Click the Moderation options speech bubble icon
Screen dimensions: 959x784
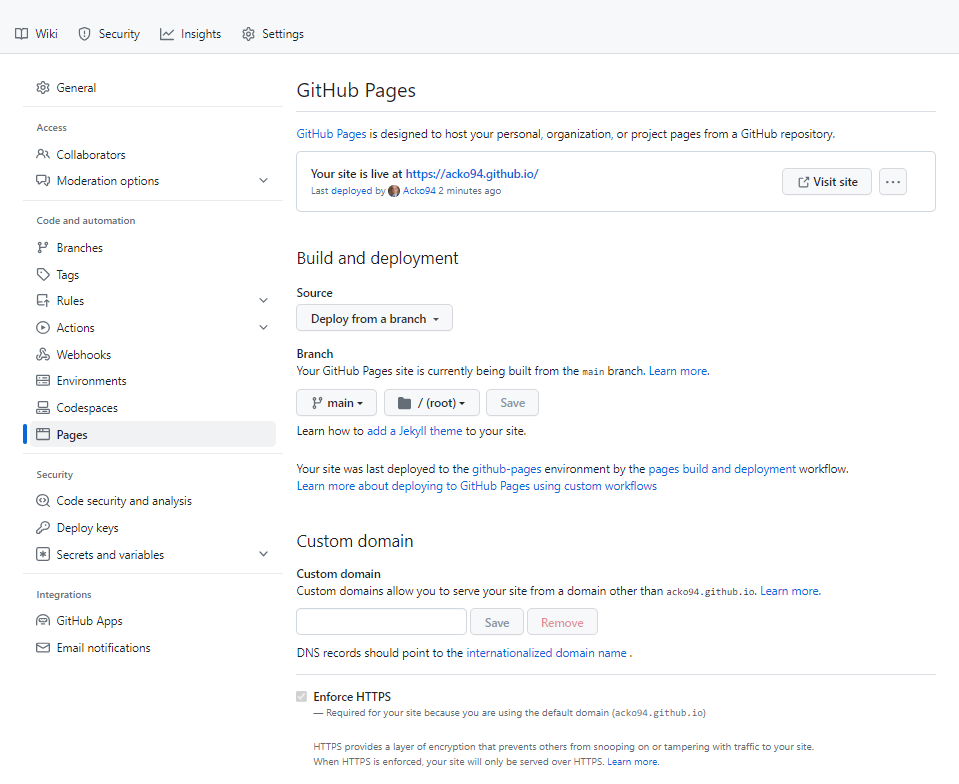tap(43, 180)
